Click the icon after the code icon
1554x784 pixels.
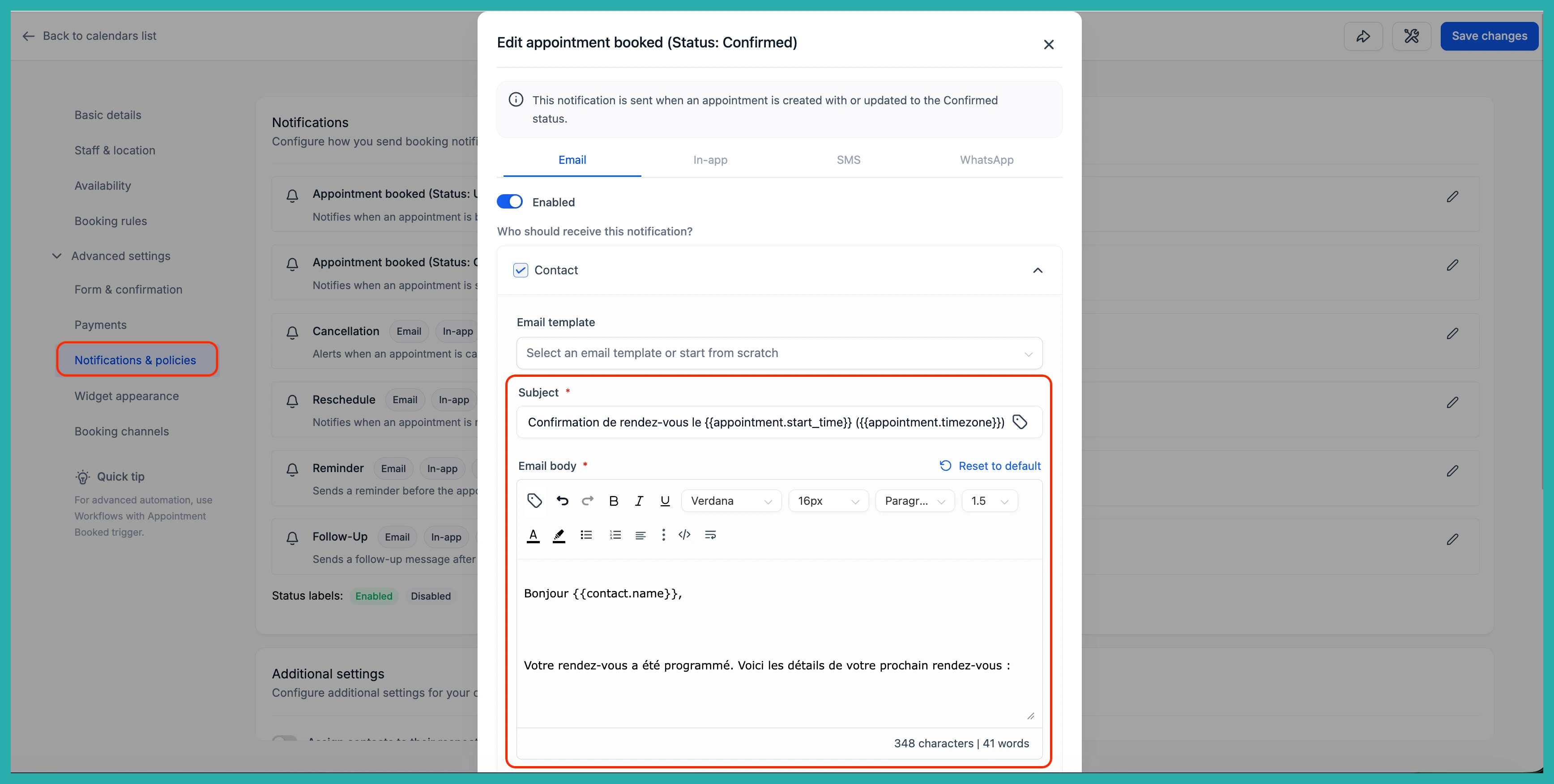click(711, 535)
